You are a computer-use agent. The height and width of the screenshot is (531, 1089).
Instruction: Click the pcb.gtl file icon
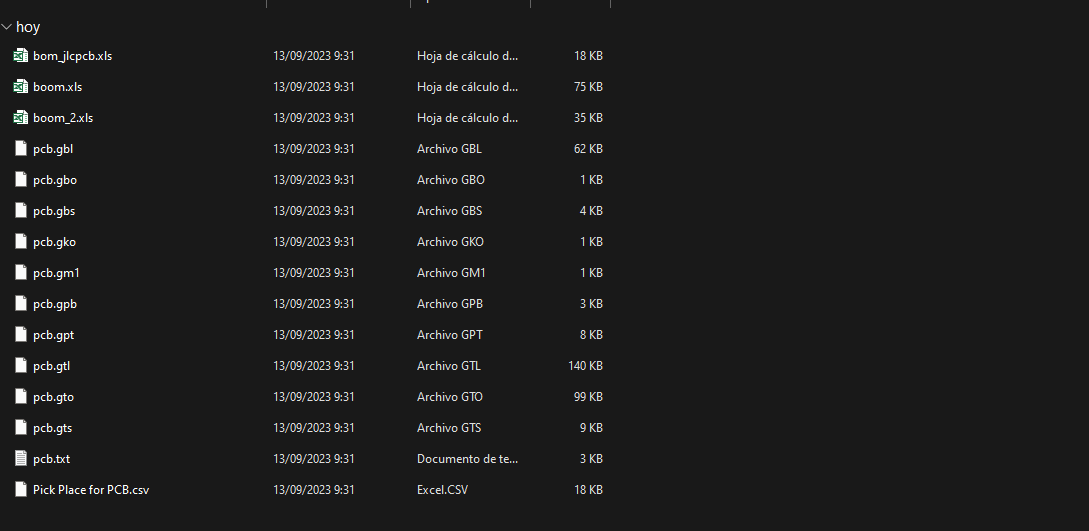[20, 366]
